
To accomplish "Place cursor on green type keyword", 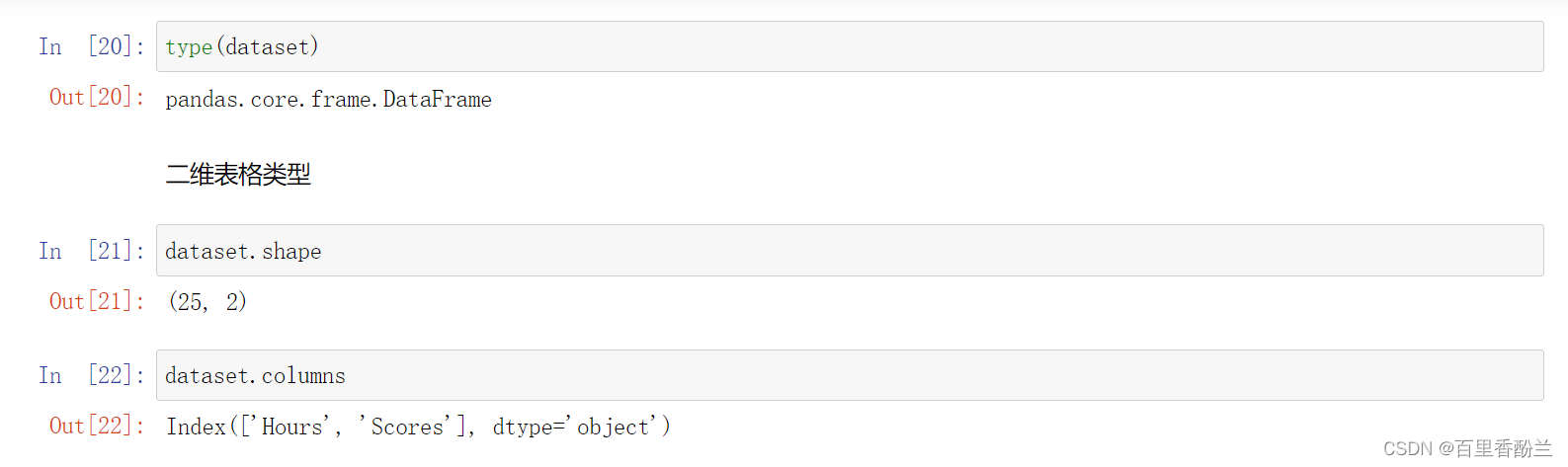I will point(189,47).
